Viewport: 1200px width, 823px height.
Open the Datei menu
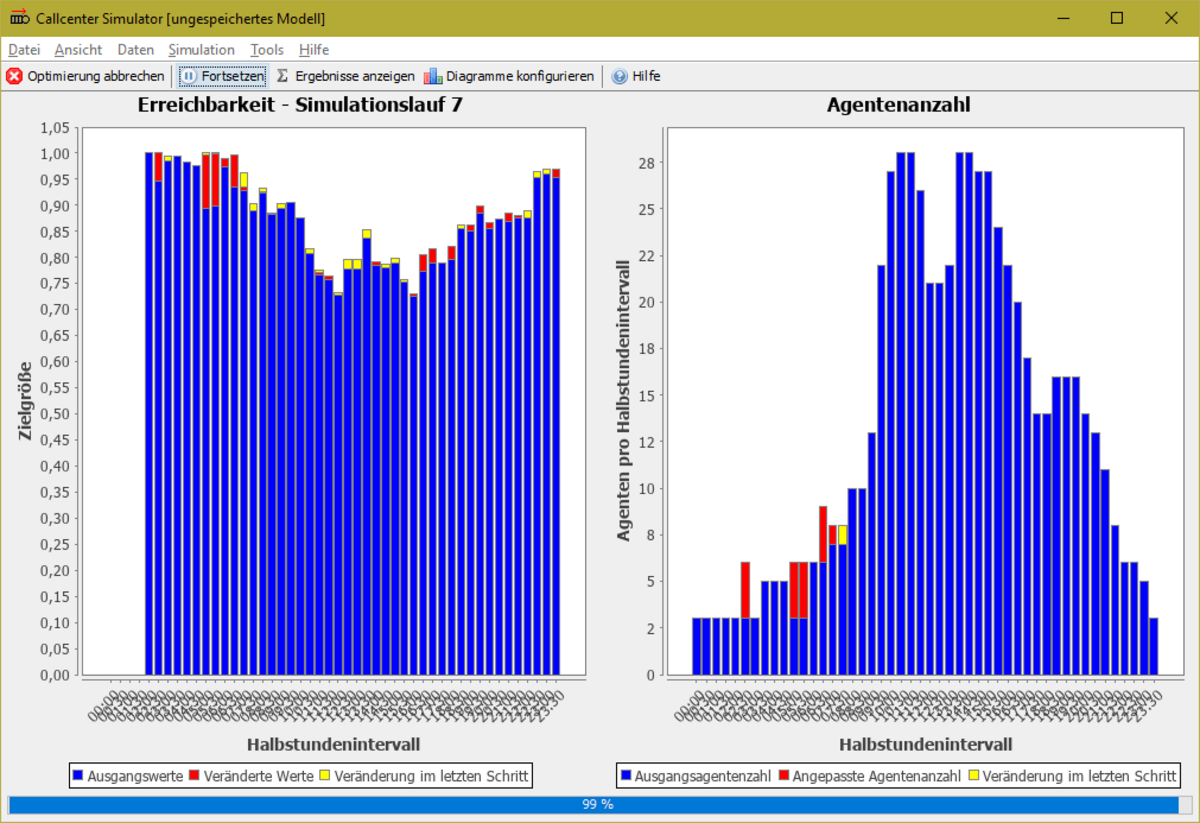pos(24,49)
